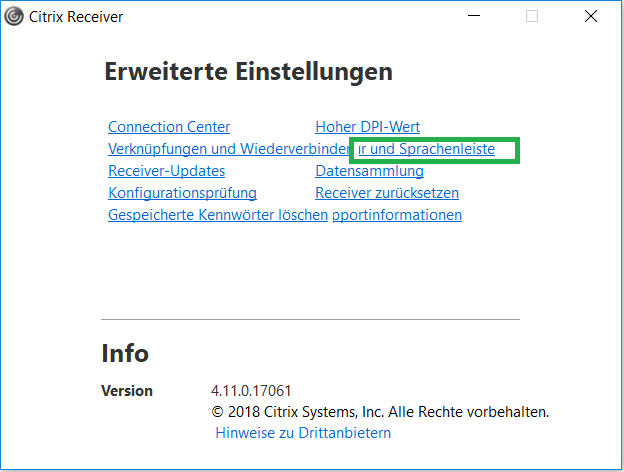Click the Info heading
The image size is (624, 472).
(125, 353)
